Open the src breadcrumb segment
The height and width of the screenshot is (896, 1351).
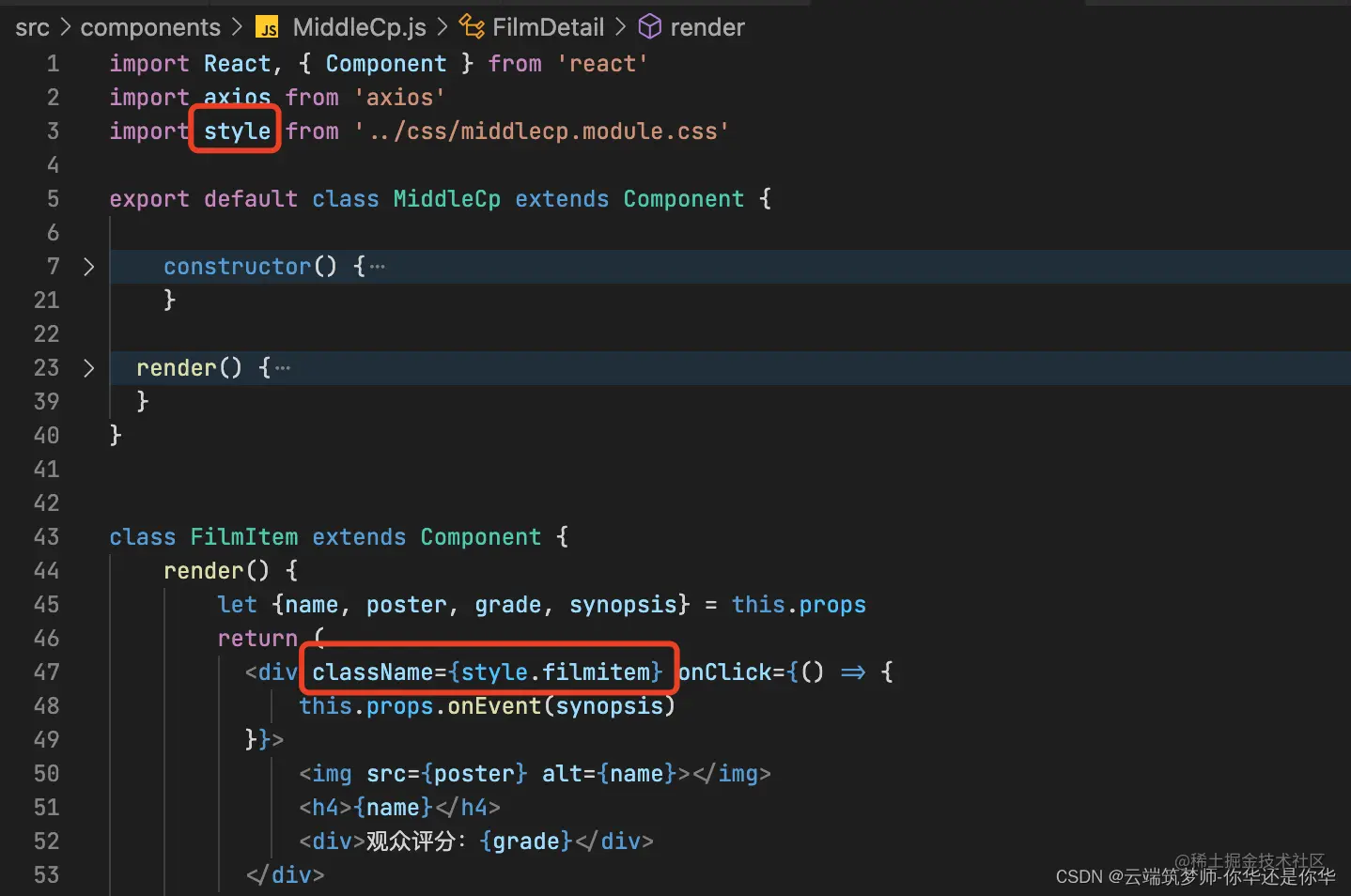pyautogui.click(x=32, y=27)
